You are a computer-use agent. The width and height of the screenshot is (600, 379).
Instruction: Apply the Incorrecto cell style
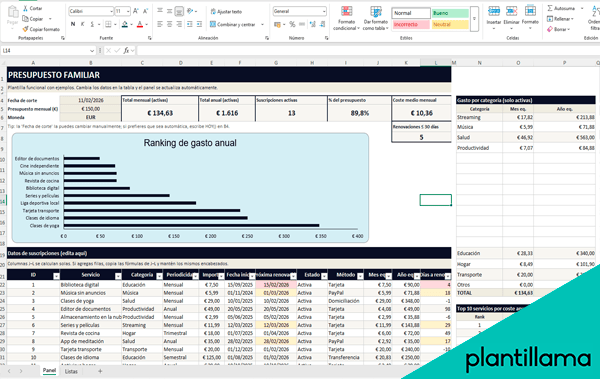click(x=411, y=25)
